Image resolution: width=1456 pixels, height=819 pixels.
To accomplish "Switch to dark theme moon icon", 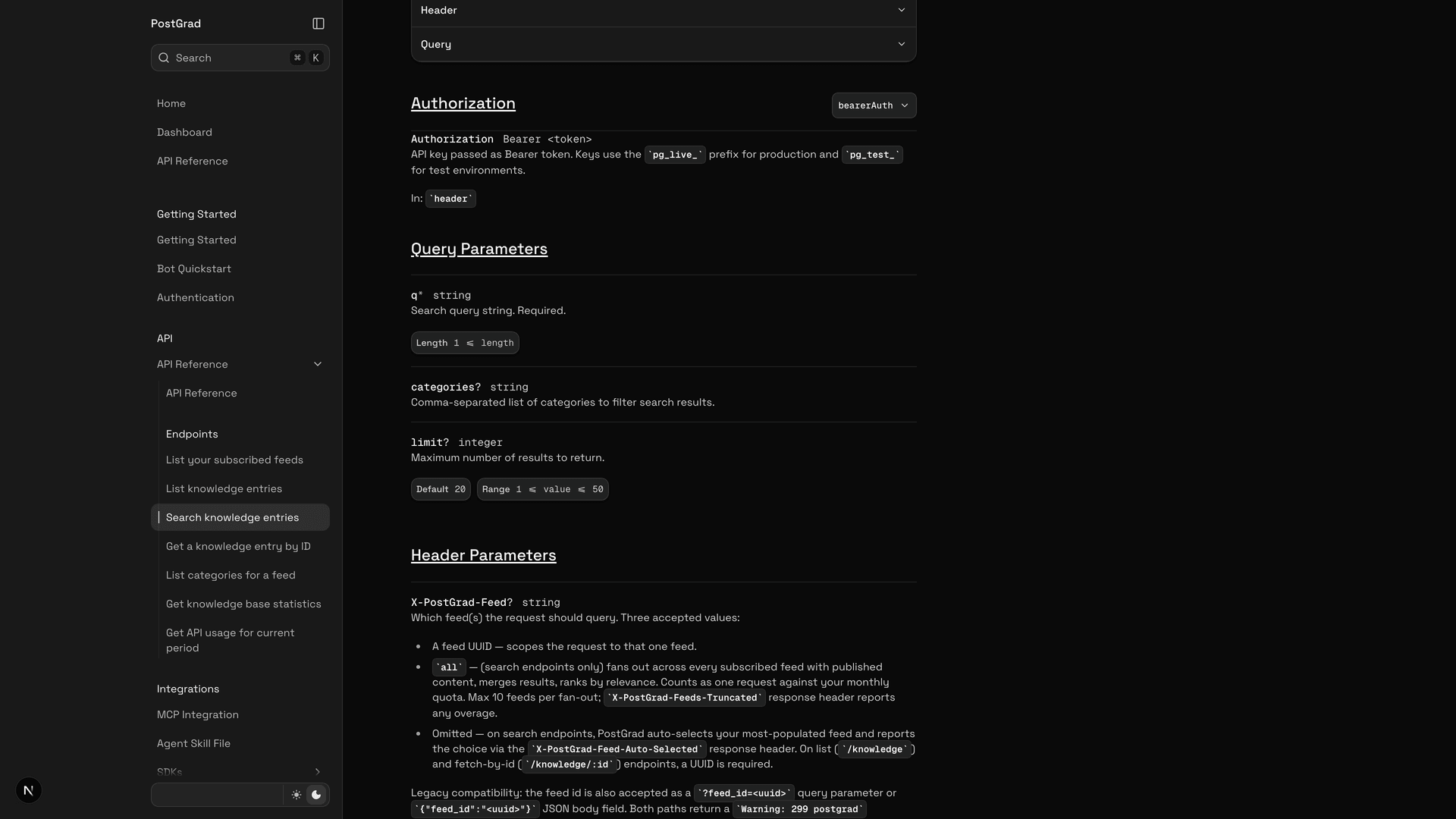I will point(316,795).
